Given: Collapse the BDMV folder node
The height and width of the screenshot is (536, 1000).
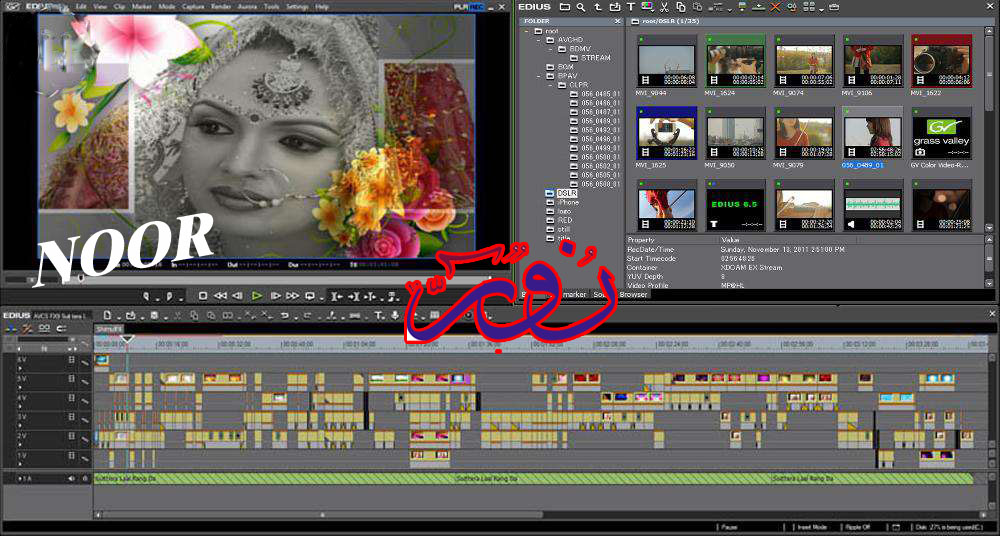Looking at the screenshot, I should click(551, 48).
